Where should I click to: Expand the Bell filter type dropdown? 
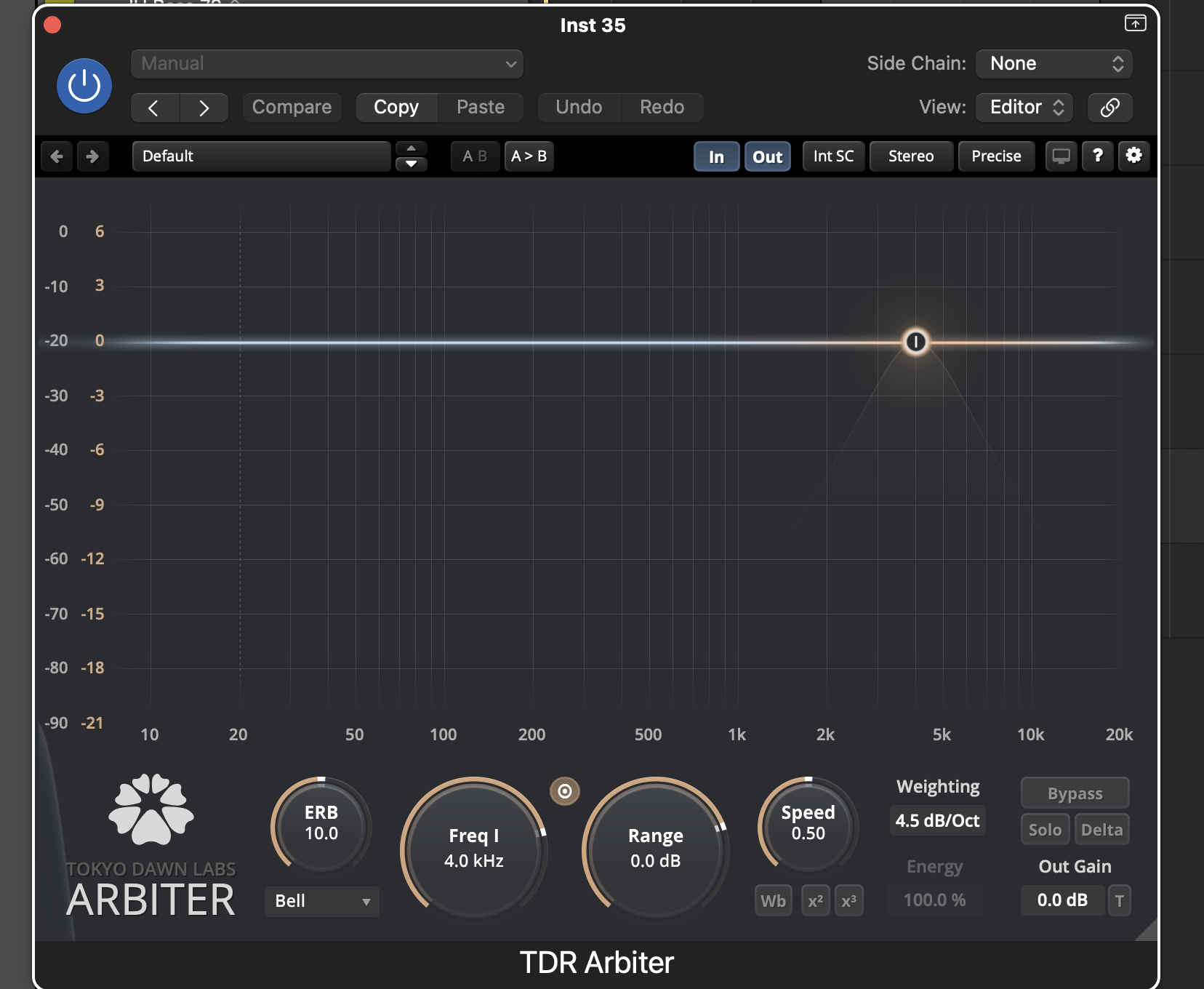[x=322, y=901]
